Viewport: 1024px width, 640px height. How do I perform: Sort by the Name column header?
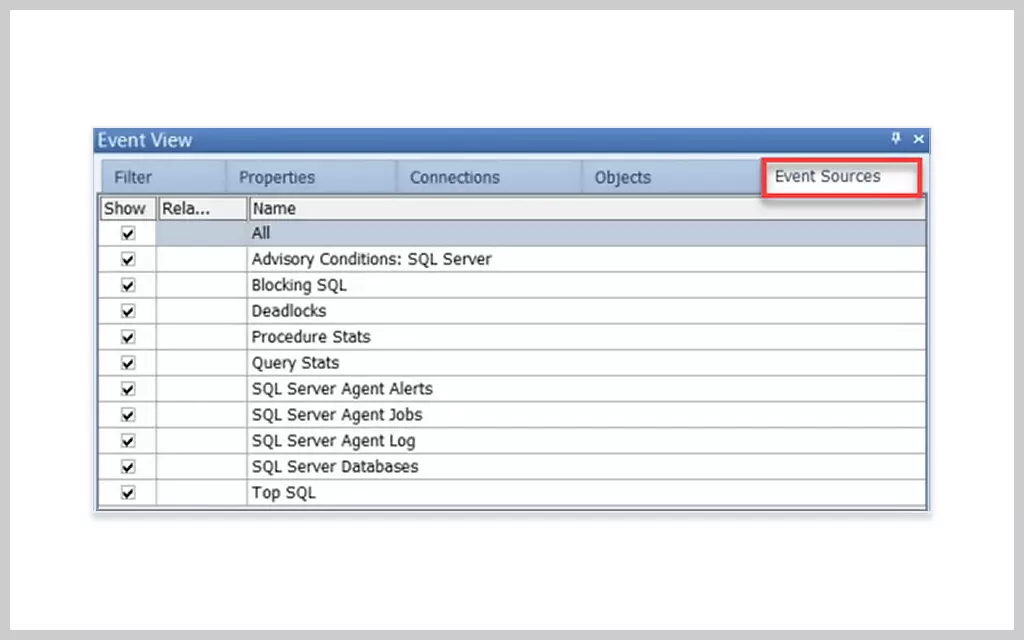pos(274,208)
